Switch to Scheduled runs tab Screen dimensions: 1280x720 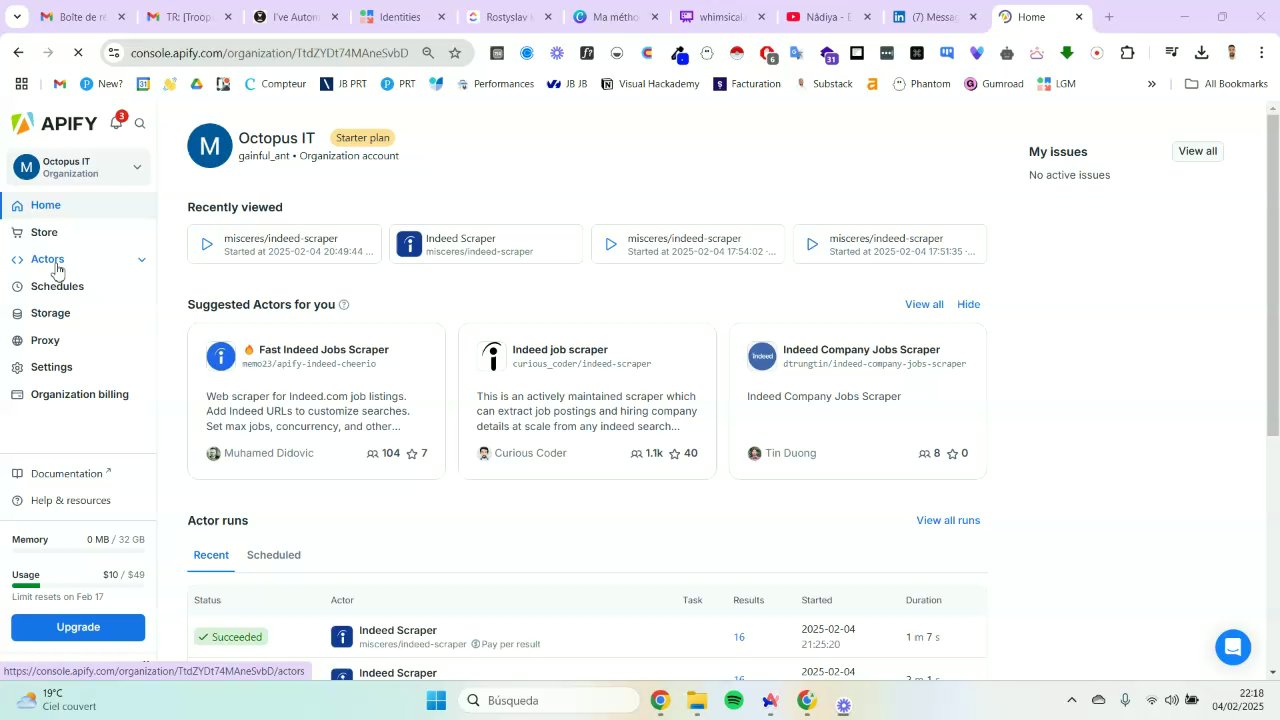point(274,555)
